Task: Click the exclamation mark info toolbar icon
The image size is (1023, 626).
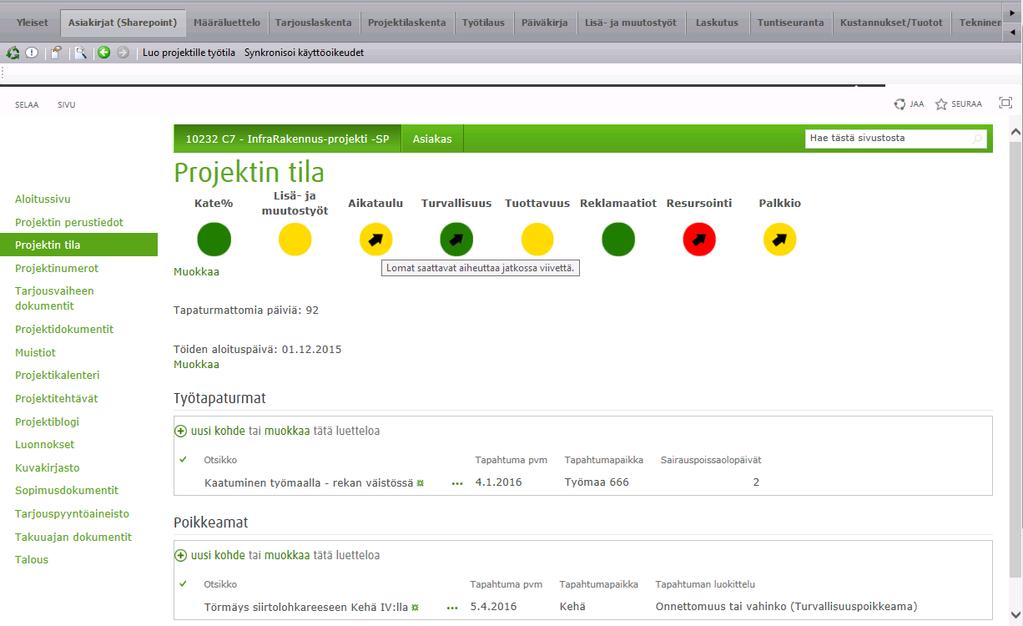Action: click(x=31, y=53)
